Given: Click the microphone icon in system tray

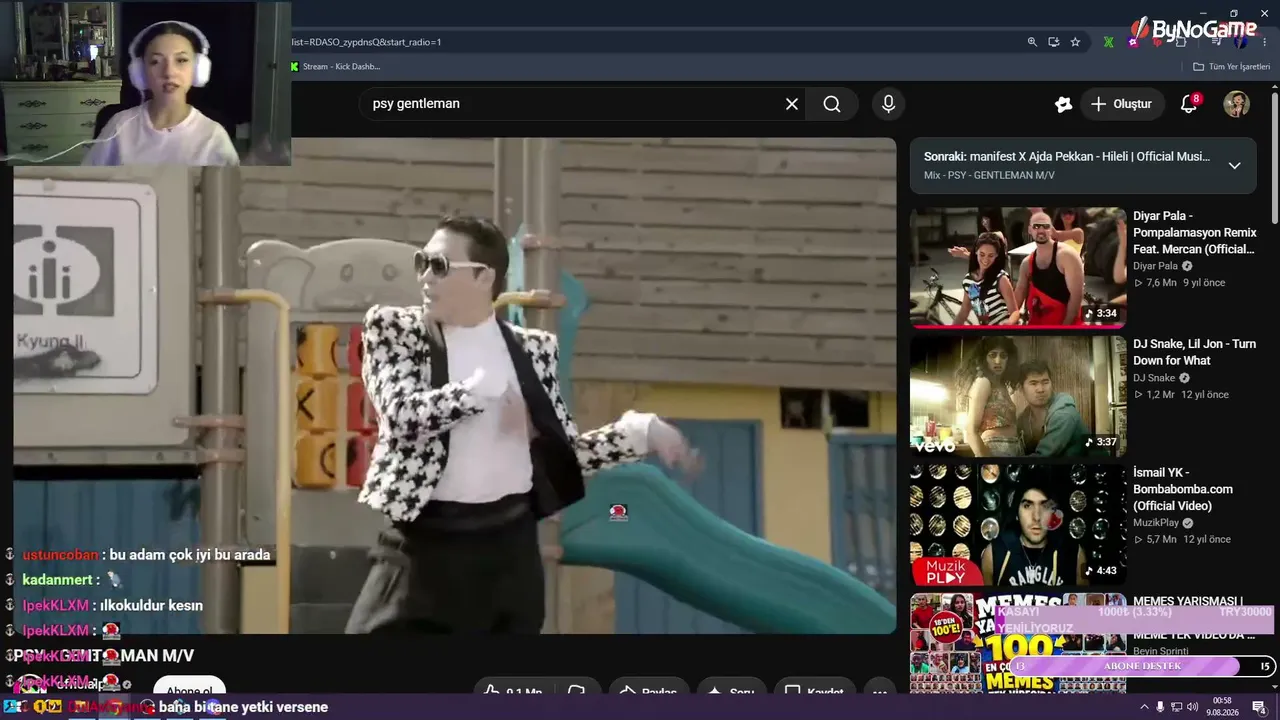Looking at the screenshot, I should point(1160,707).
